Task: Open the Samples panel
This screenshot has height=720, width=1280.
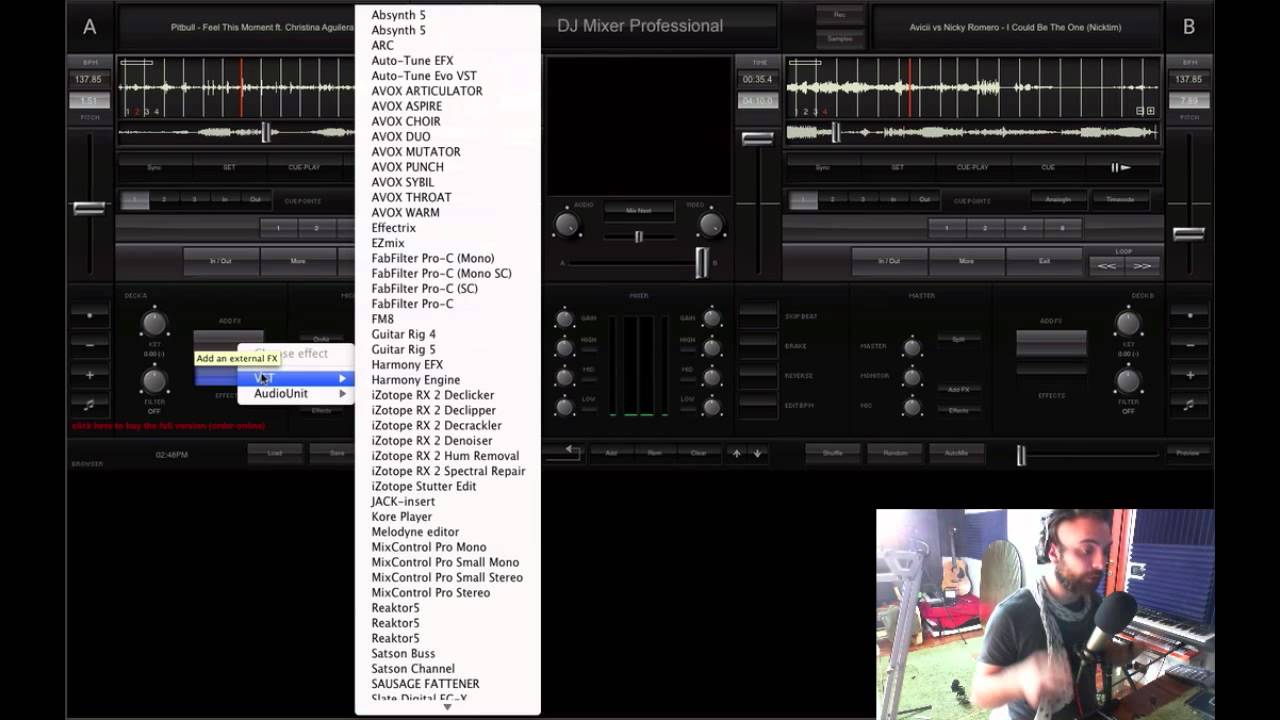Action: click(x=840, y=38)
